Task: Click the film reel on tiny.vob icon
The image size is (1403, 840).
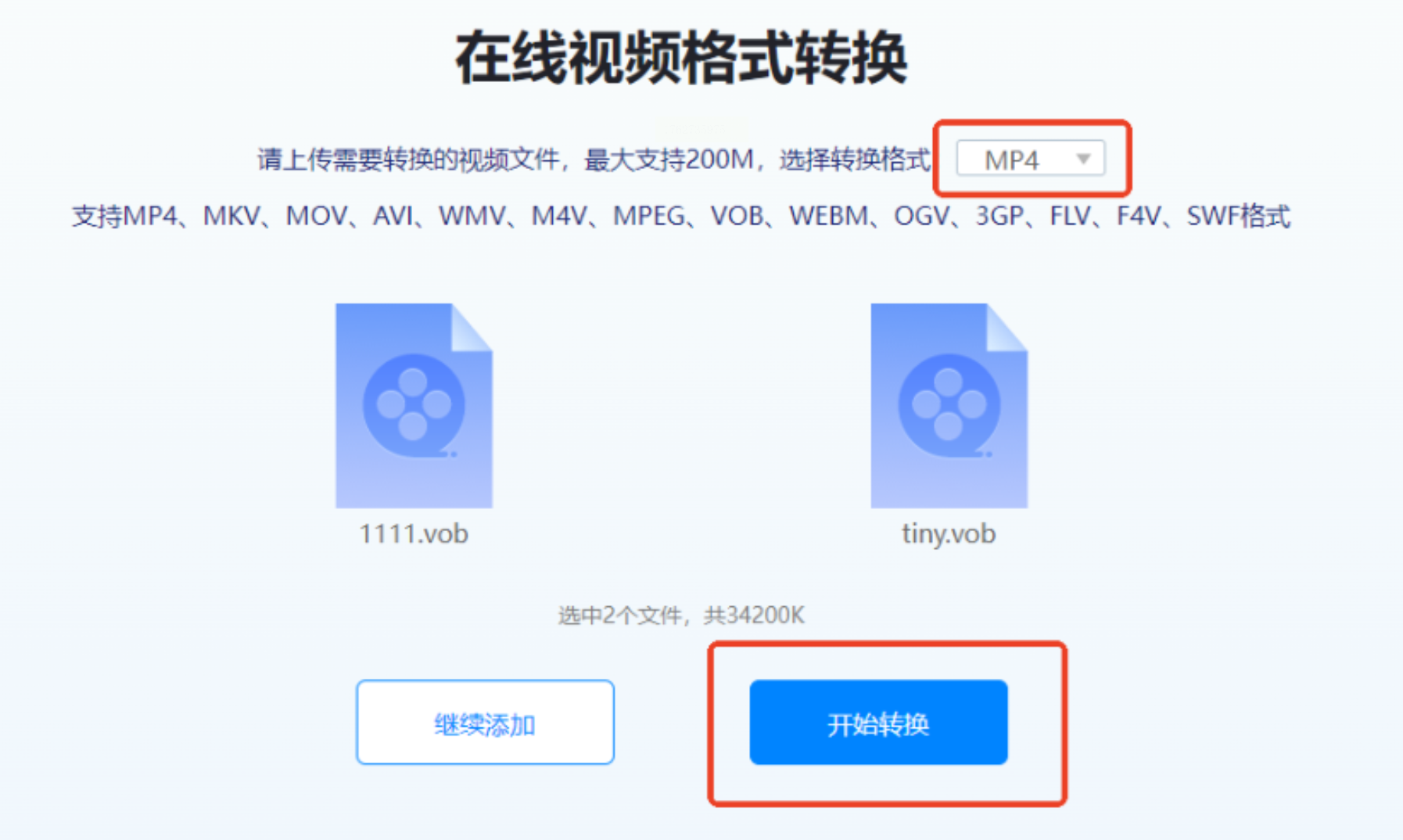Action: 949,406
